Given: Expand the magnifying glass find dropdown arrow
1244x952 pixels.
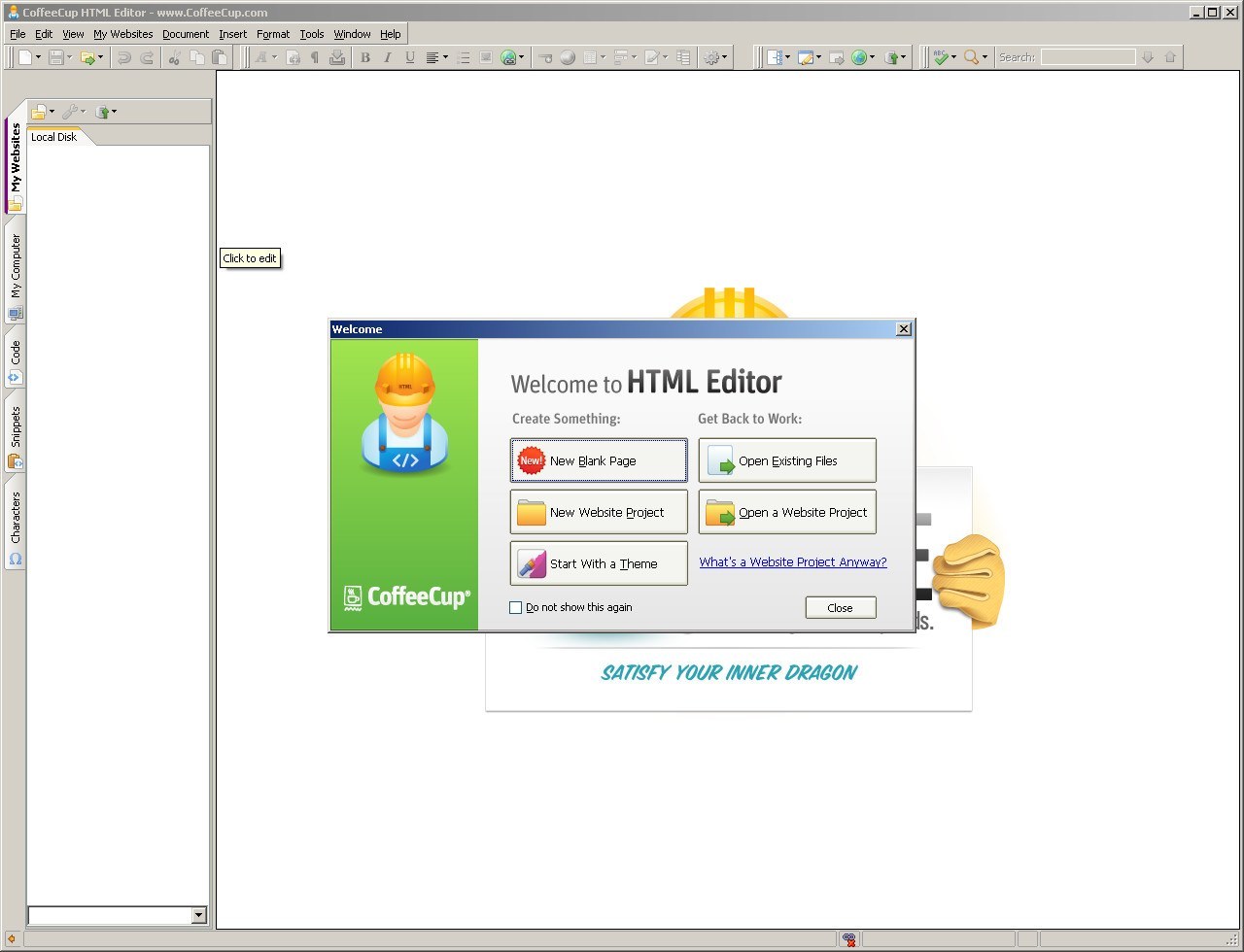Looking at the screenshot, I should click(985, 57).
